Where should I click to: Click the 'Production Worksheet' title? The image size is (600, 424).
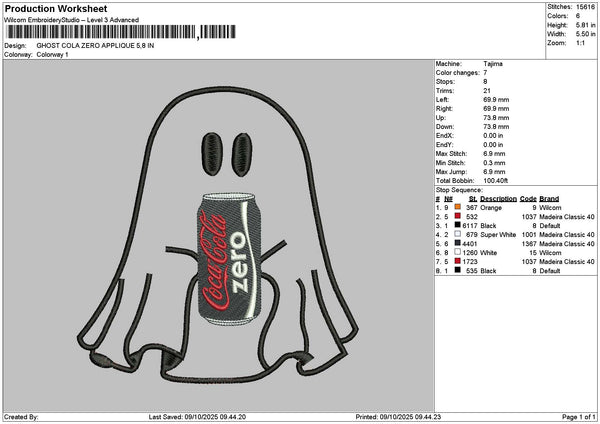56,8
